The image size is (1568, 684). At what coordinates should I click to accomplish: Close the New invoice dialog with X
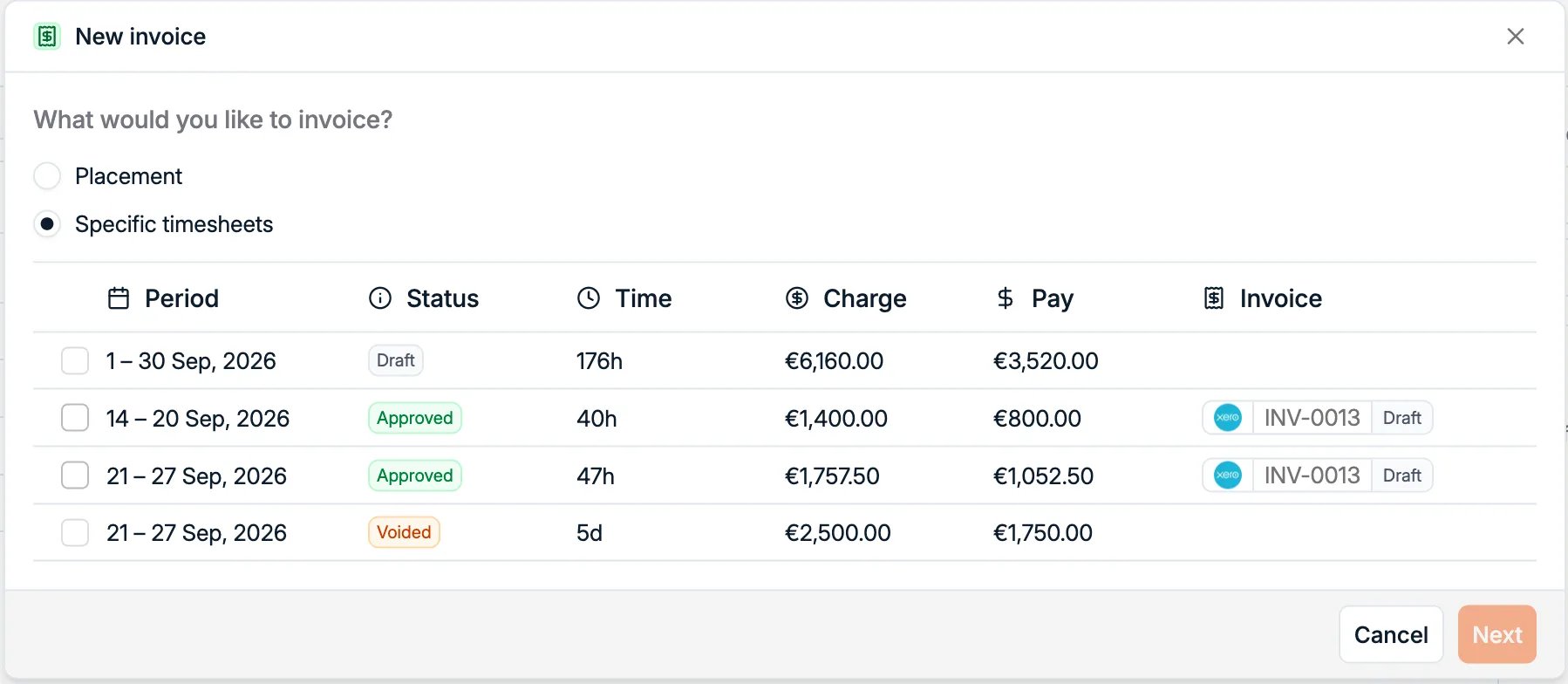[1516, 37]
